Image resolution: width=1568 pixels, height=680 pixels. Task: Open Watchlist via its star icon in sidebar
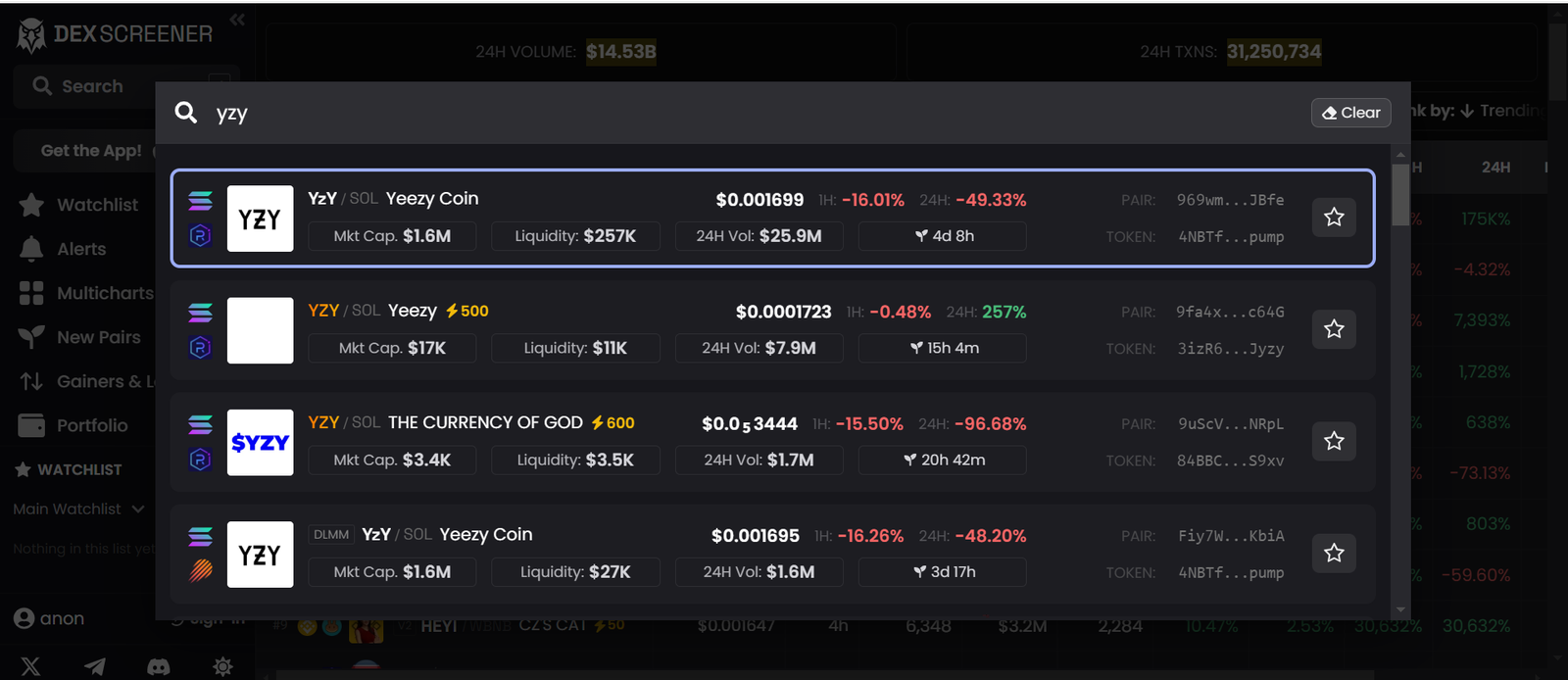click(x=31, y=205)
